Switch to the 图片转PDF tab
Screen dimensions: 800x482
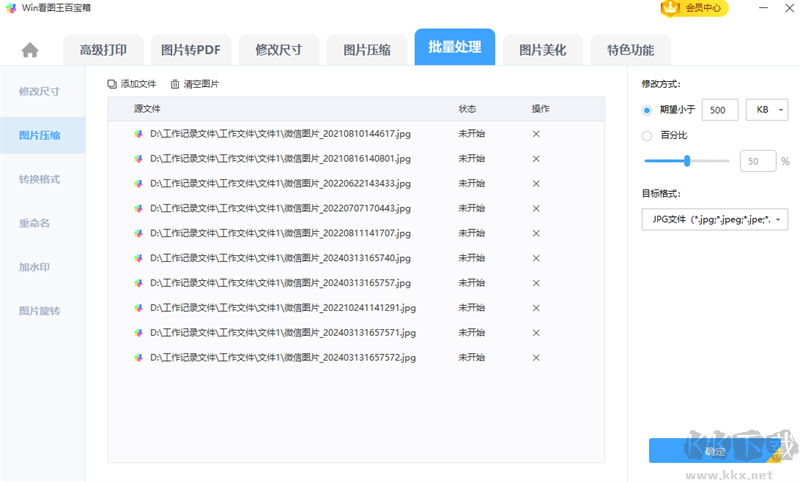(191, 49)
